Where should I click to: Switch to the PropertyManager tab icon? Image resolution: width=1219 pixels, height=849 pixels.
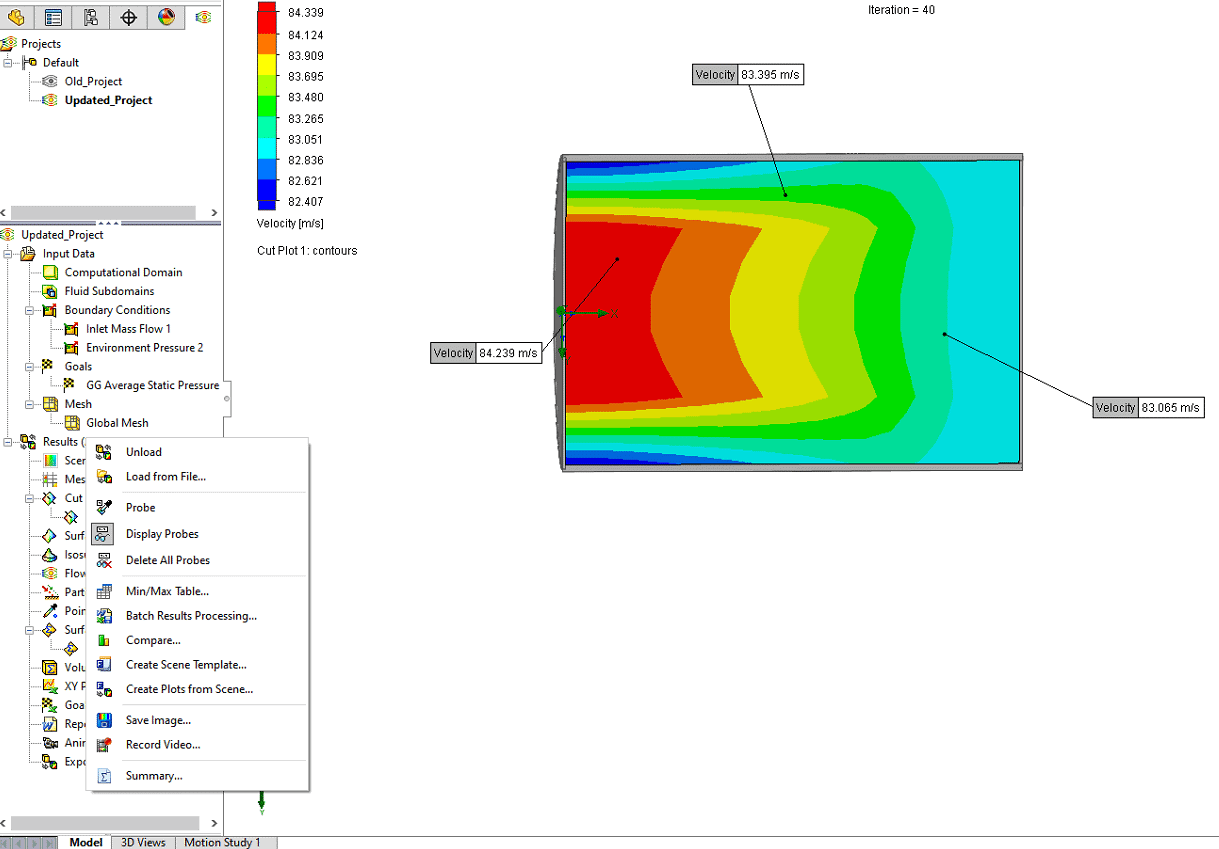54,17
